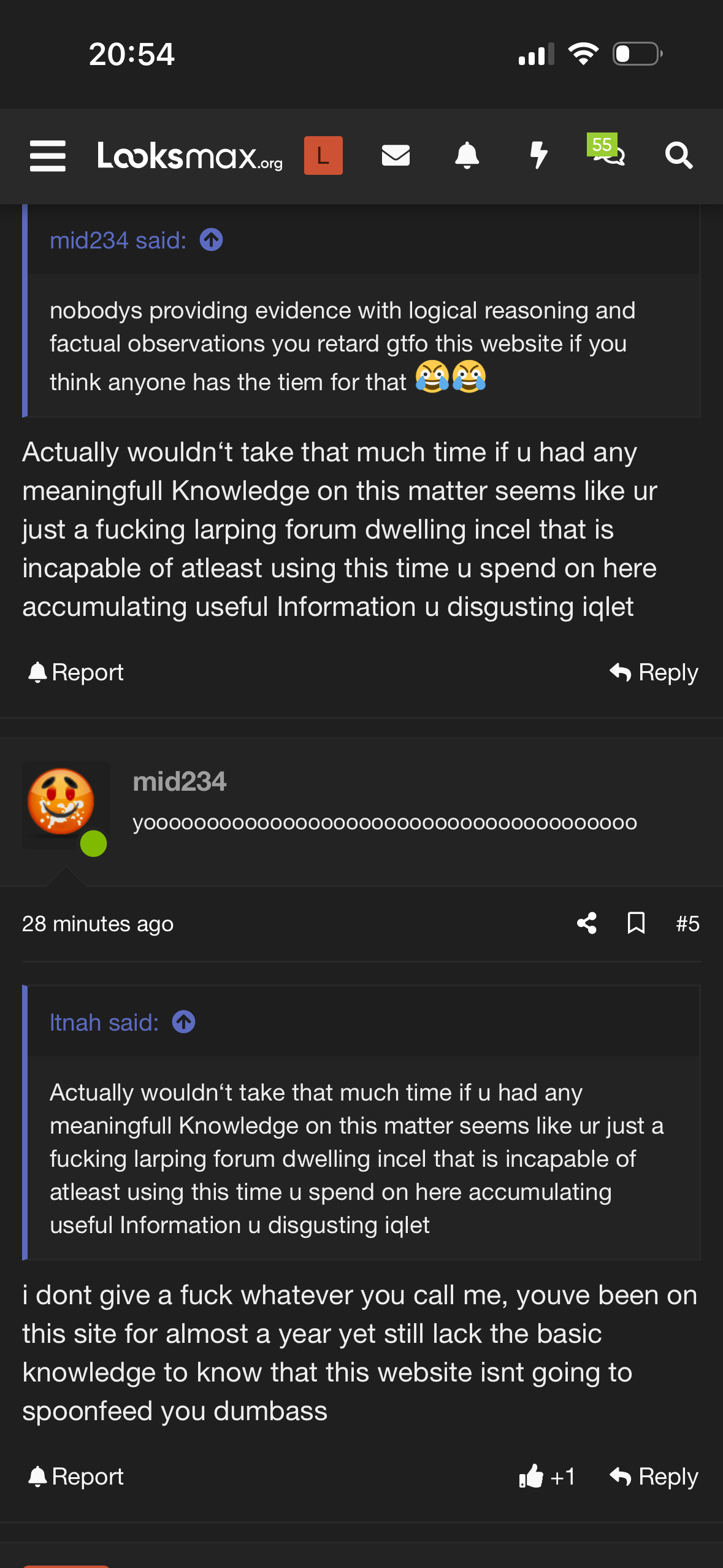This screenshot has height=1568, width=723.
Task: Report mid234's post #5
Action: coord(76,1477)
